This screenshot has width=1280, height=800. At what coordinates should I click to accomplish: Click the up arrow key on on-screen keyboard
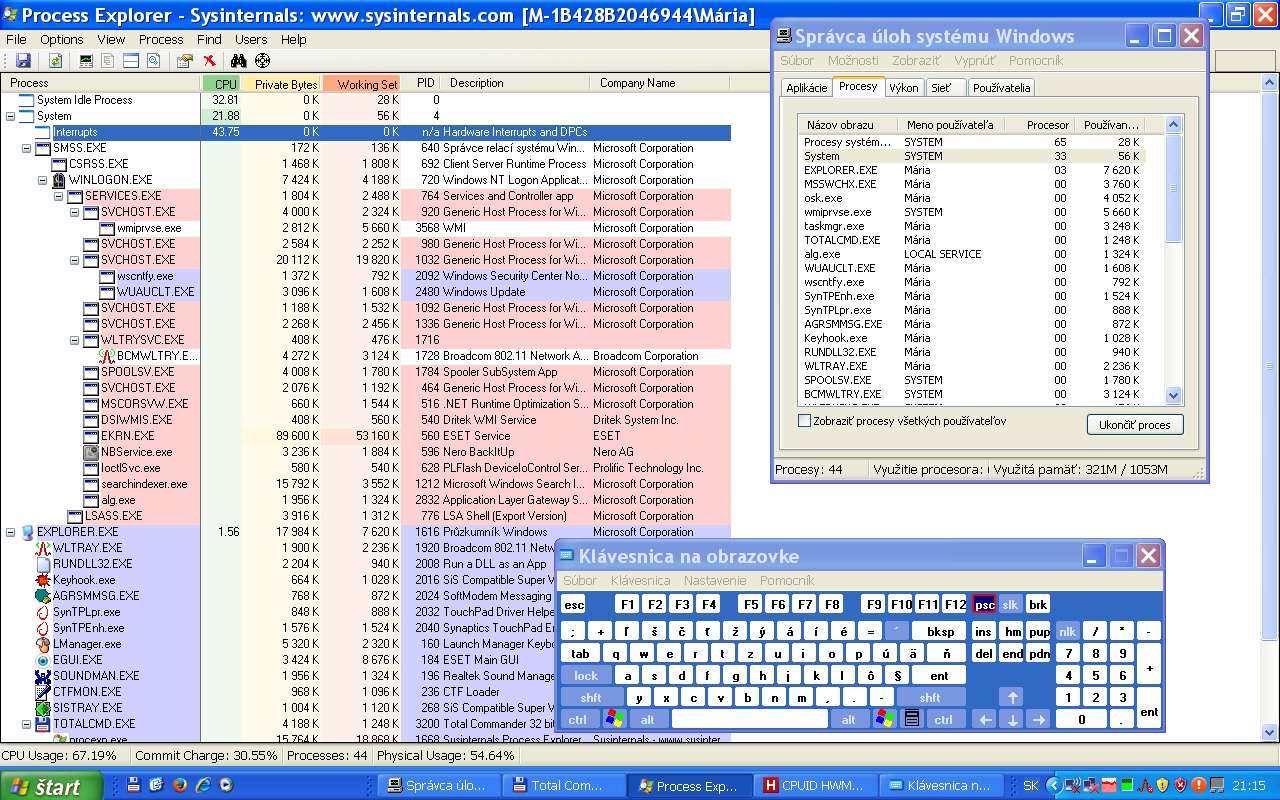click(1012, 697)
